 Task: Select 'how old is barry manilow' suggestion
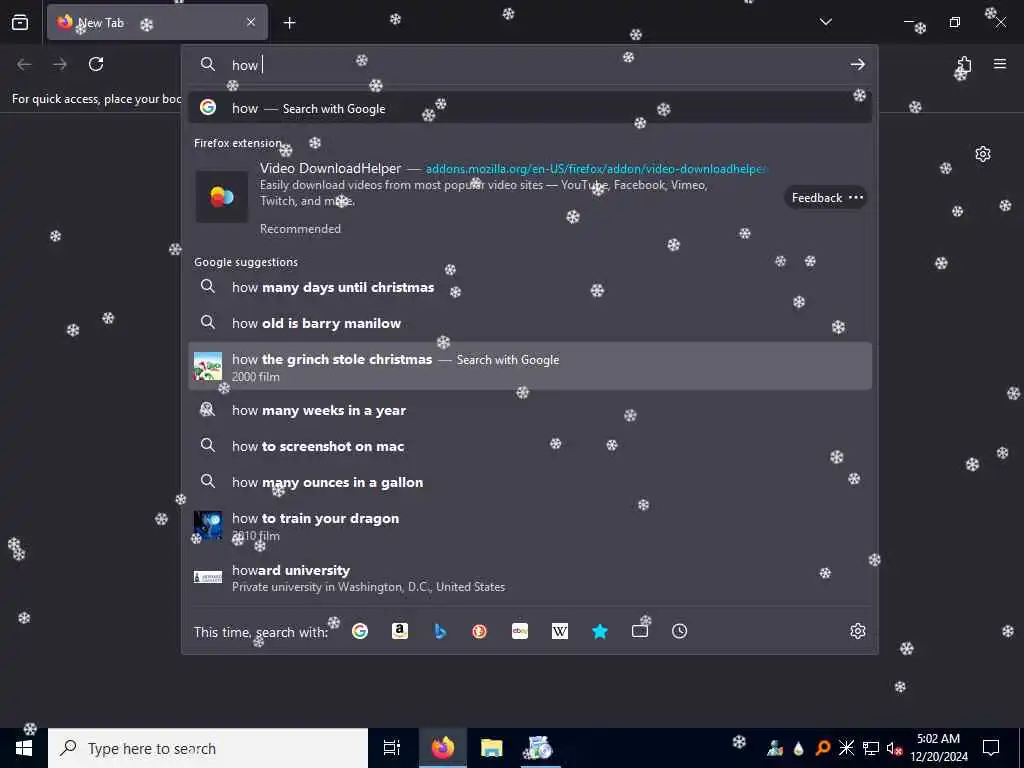530,323
